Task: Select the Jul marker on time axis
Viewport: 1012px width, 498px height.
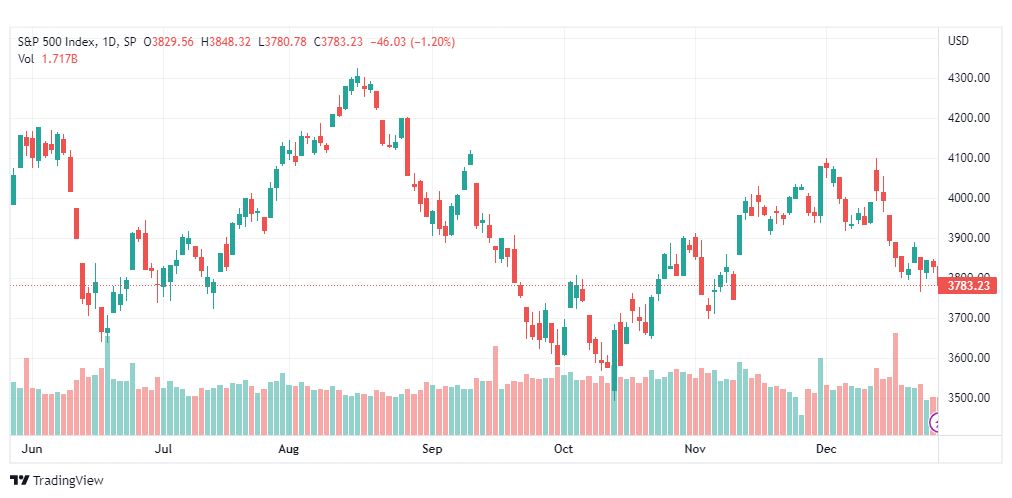Action: point(165,450)
